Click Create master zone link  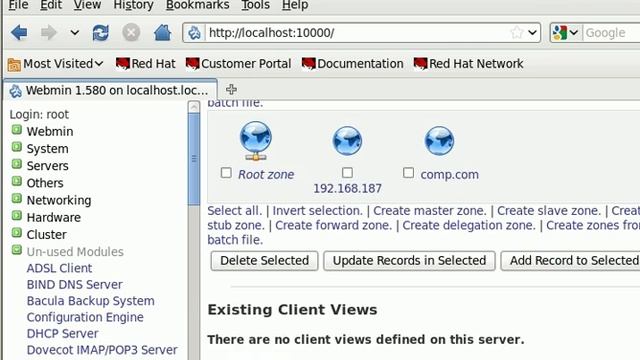point(430,211)
